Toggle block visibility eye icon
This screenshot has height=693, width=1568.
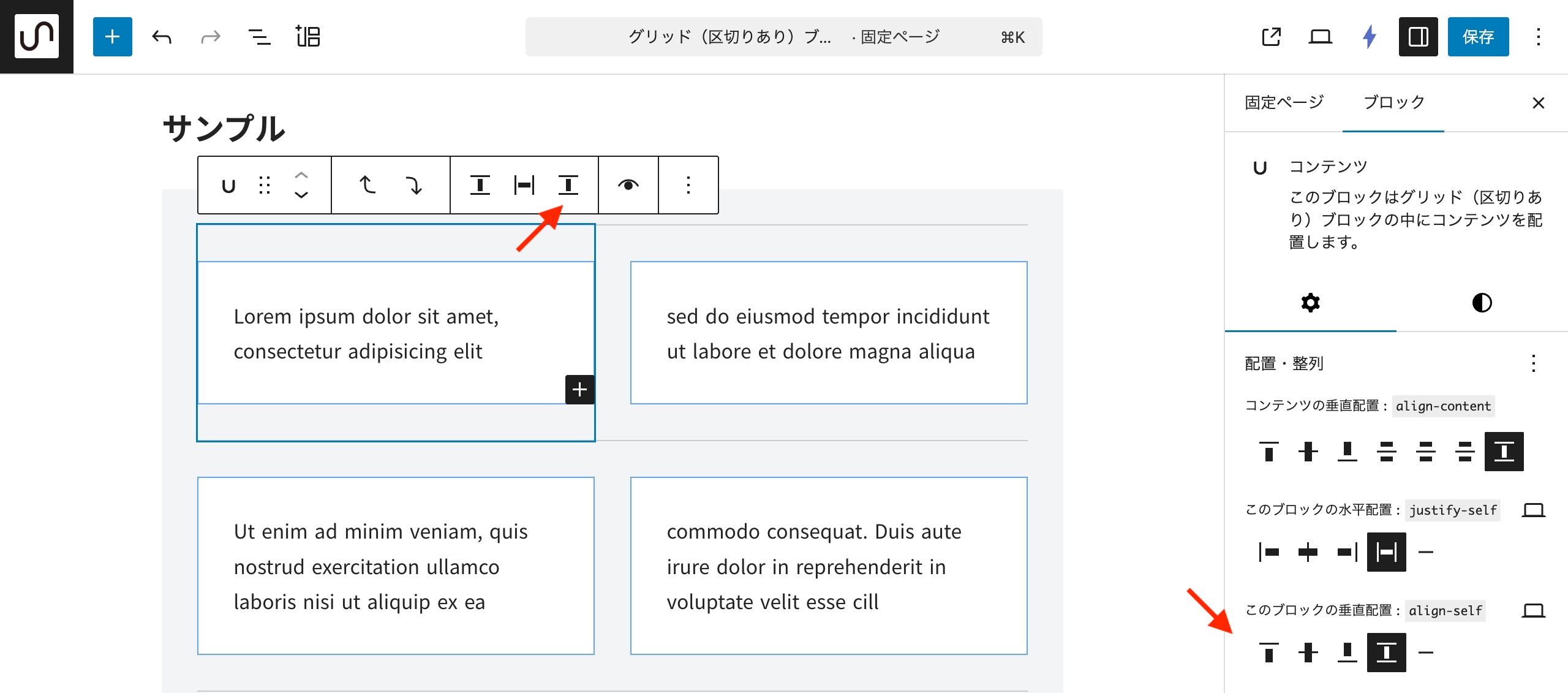(628, 185)
